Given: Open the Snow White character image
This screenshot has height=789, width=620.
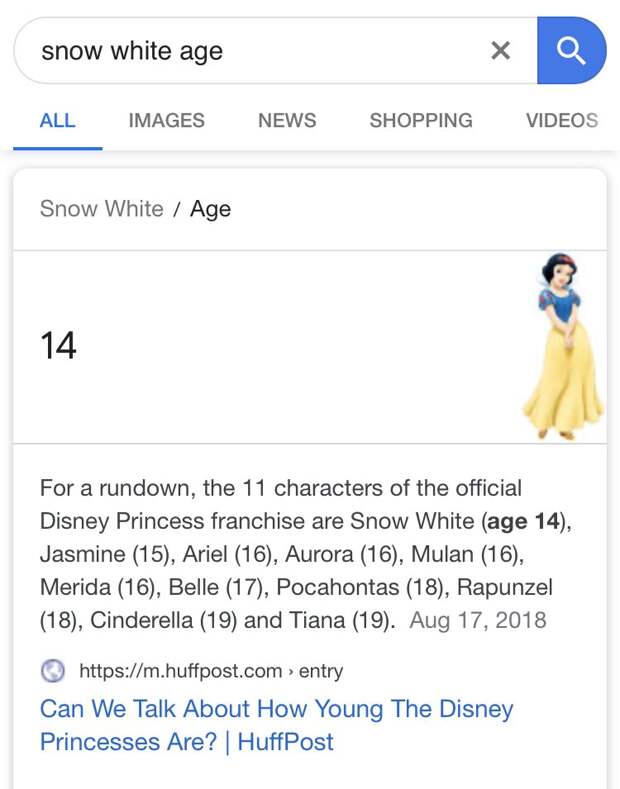Looking at the screenshot, I should tap(563, 346).
